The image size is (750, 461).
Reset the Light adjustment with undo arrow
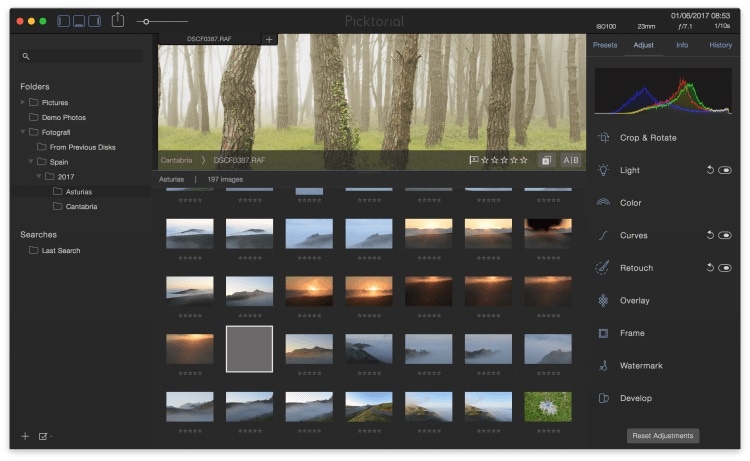pos(710,170)
